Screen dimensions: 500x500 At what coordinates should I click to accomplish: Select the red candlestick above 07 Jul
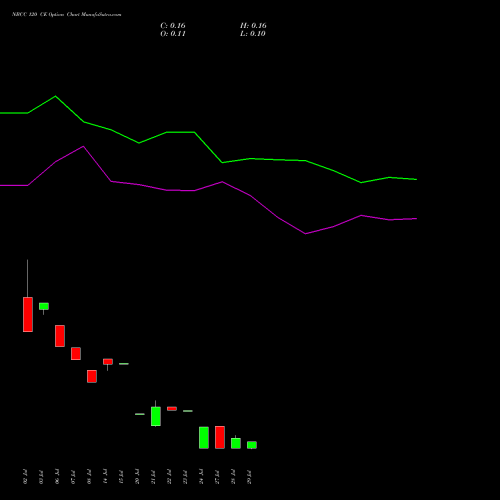point(76,354)
